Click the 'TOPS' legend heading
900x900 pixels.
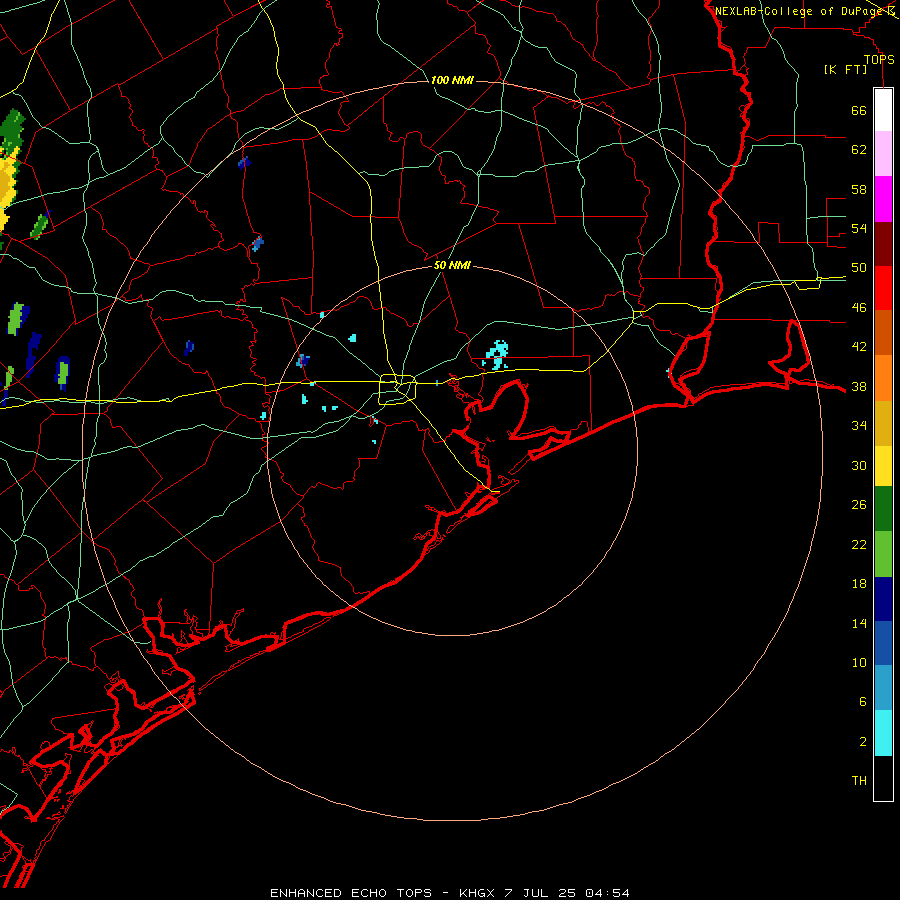[879, 59]
